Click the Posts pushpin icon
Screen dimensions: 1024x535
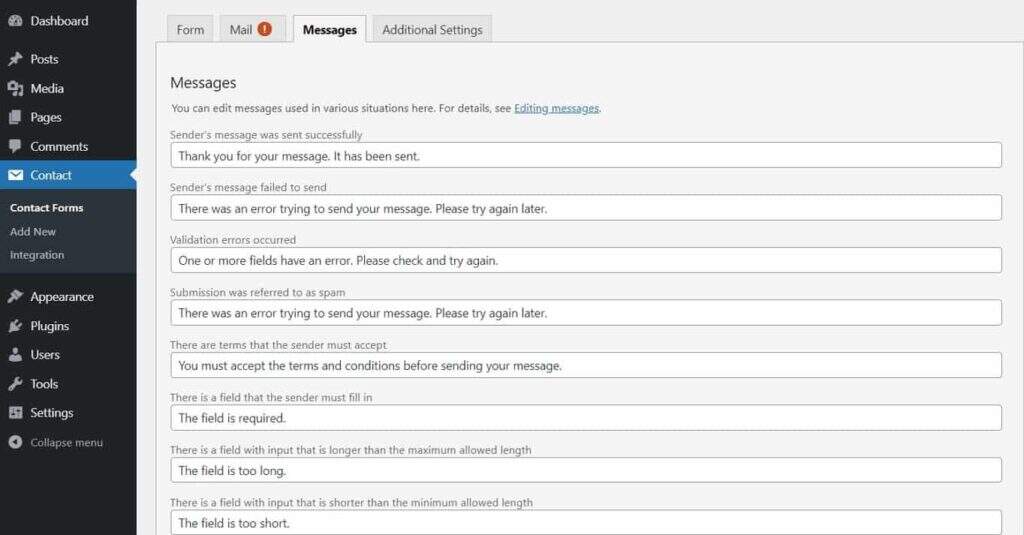pos(15,59)
